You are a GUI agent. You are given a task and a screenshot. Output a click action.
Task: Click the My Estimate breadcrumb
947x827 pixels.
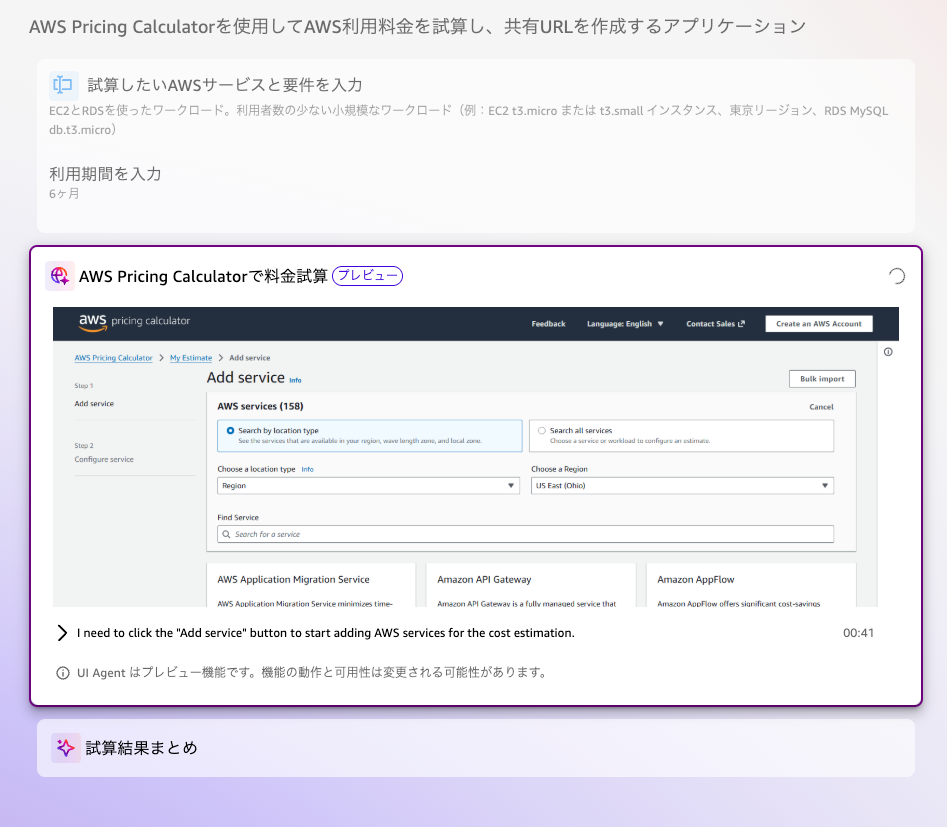(190, 358)
